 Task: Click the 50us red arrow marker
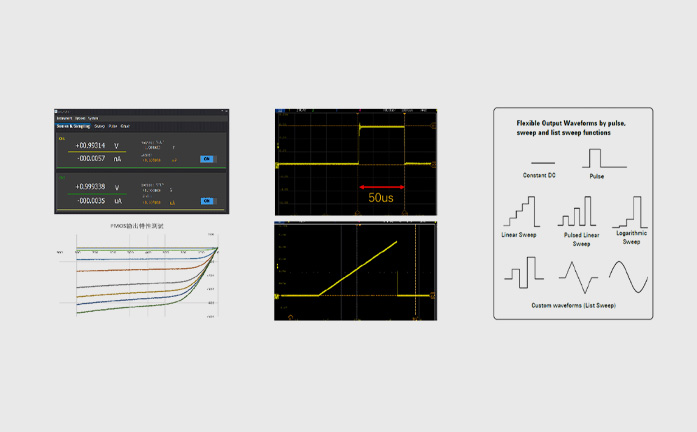pyautogui.click(x=381, y=187)
